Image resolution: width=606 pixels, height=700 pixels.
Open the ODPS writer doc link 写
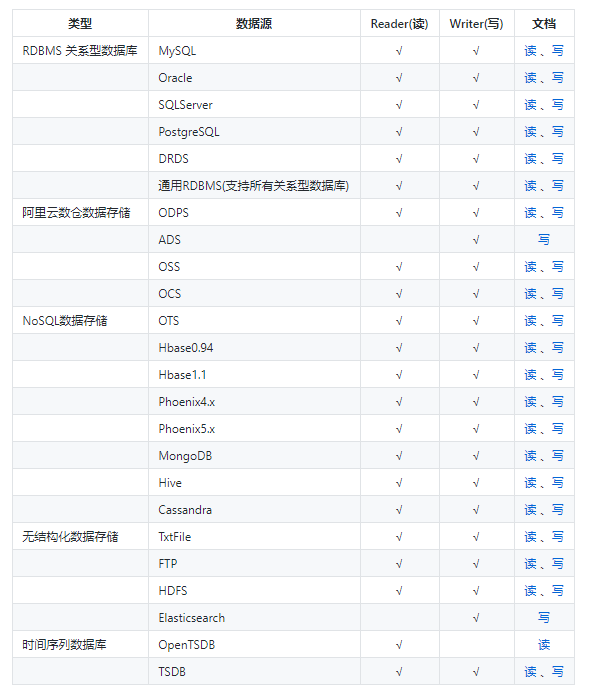(x=557, y=213)
